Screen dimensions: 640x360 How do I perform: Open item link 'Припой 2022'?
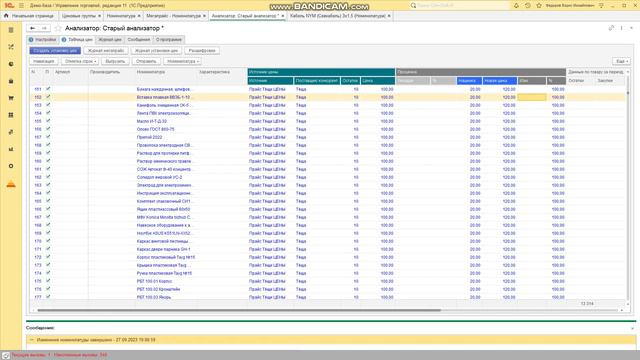click(x=149, y=137)
